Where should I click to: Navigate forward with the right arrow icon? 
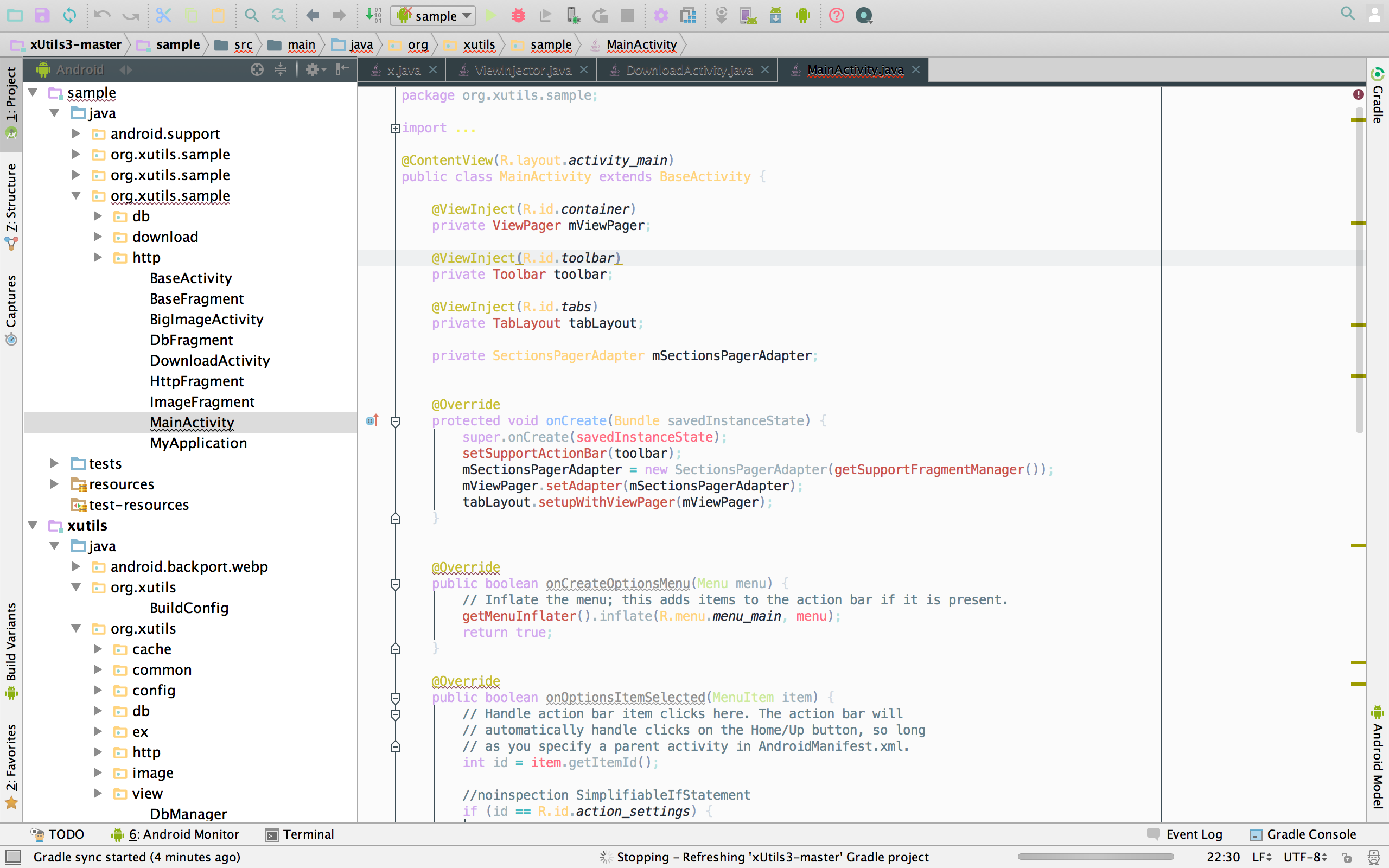tap(339, 16)
